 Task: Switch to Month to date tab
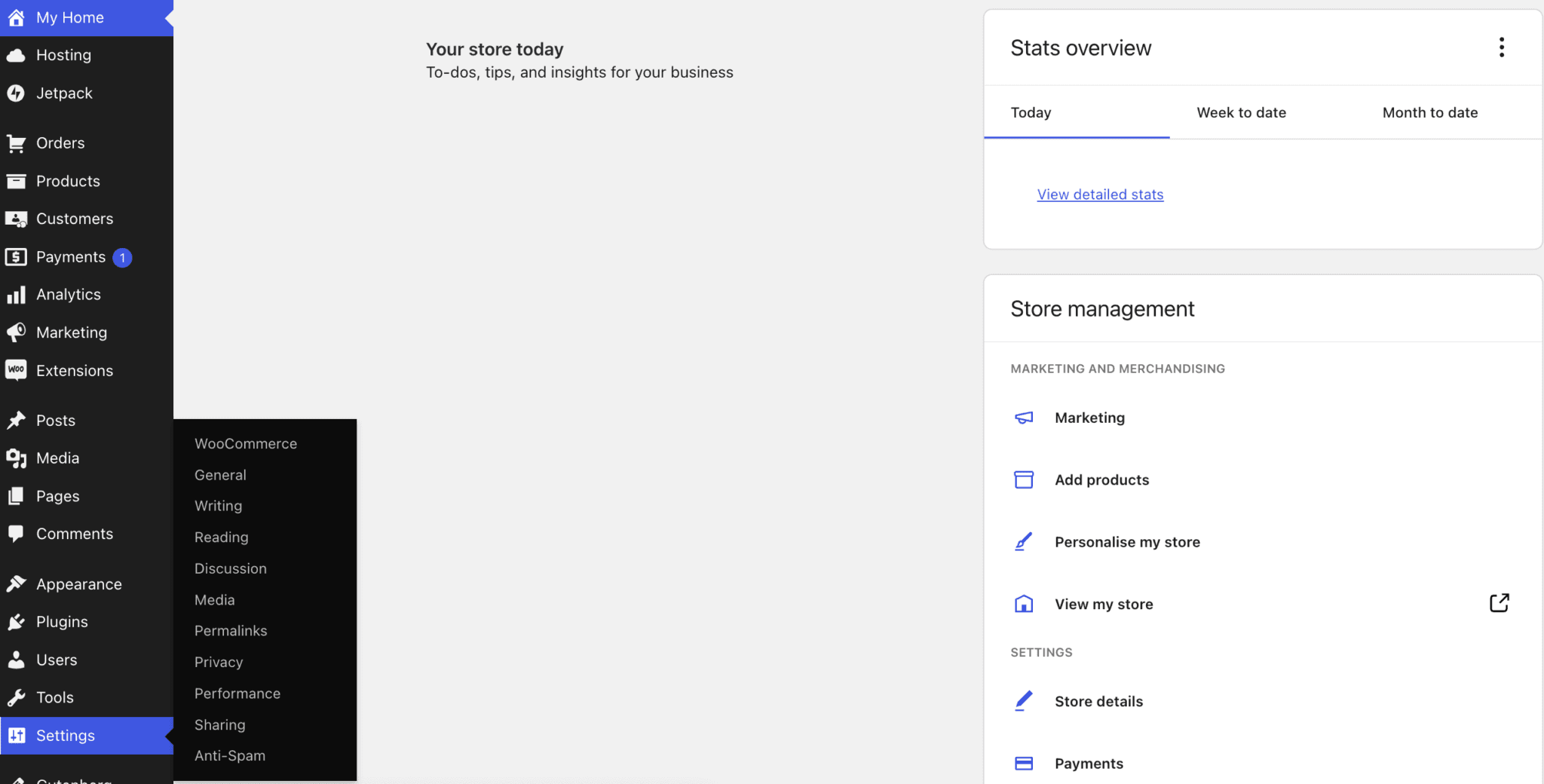pyautogui.click(x=1449, y=112)
